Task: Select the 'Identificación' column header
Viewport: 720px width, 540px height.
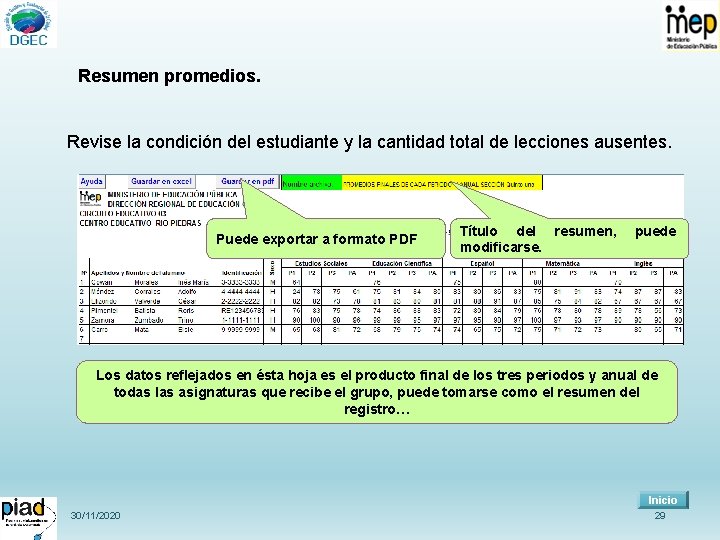Action: click(x=242, y=273)
